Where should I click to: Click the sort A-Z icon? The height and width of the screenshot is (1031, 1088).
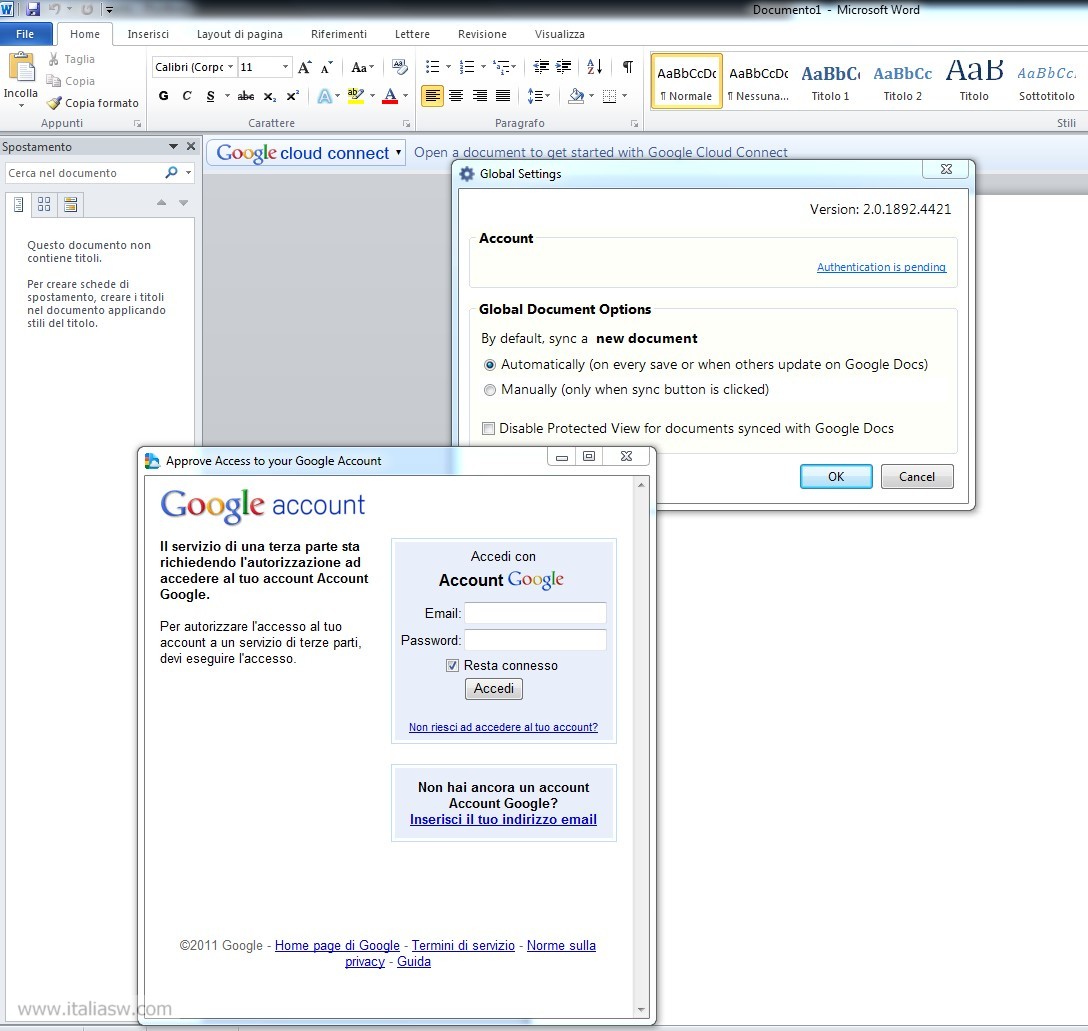(595, 67)
